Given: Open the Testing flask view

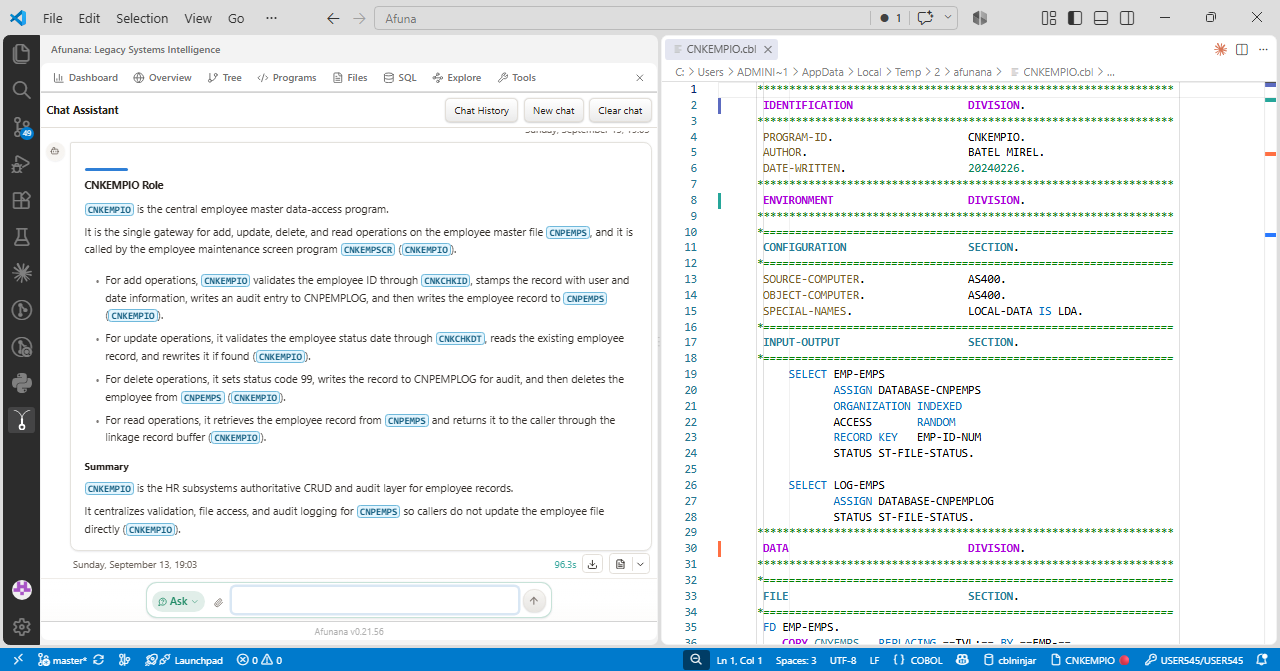Looking at the screenshot, I should [x=21, y=237].
